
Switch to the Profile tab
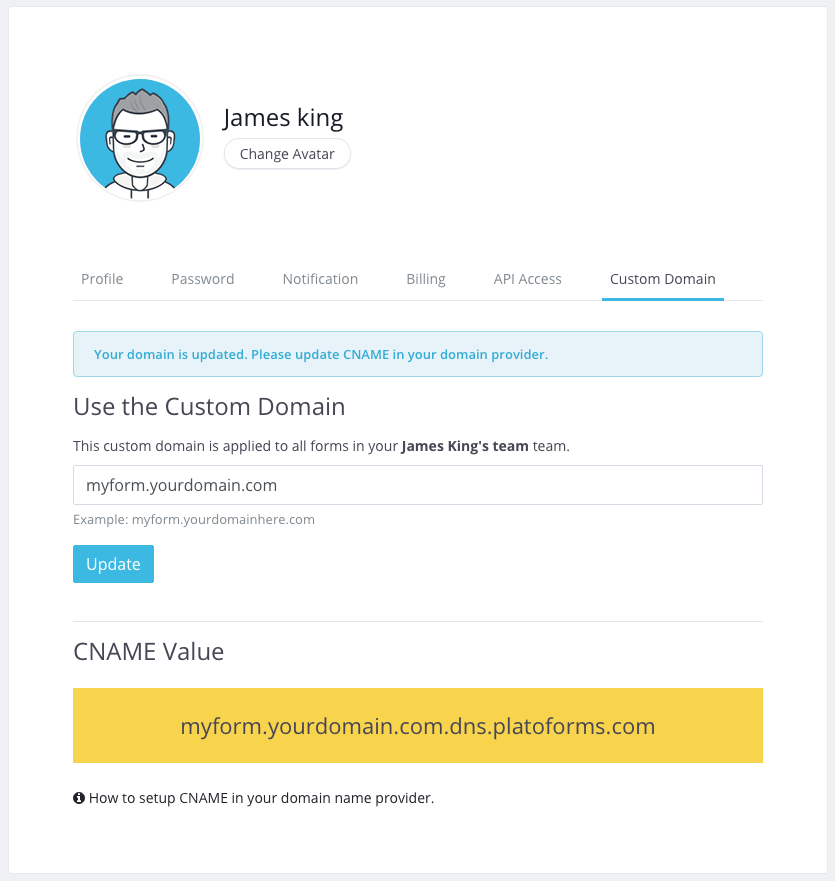coord(102,279)
